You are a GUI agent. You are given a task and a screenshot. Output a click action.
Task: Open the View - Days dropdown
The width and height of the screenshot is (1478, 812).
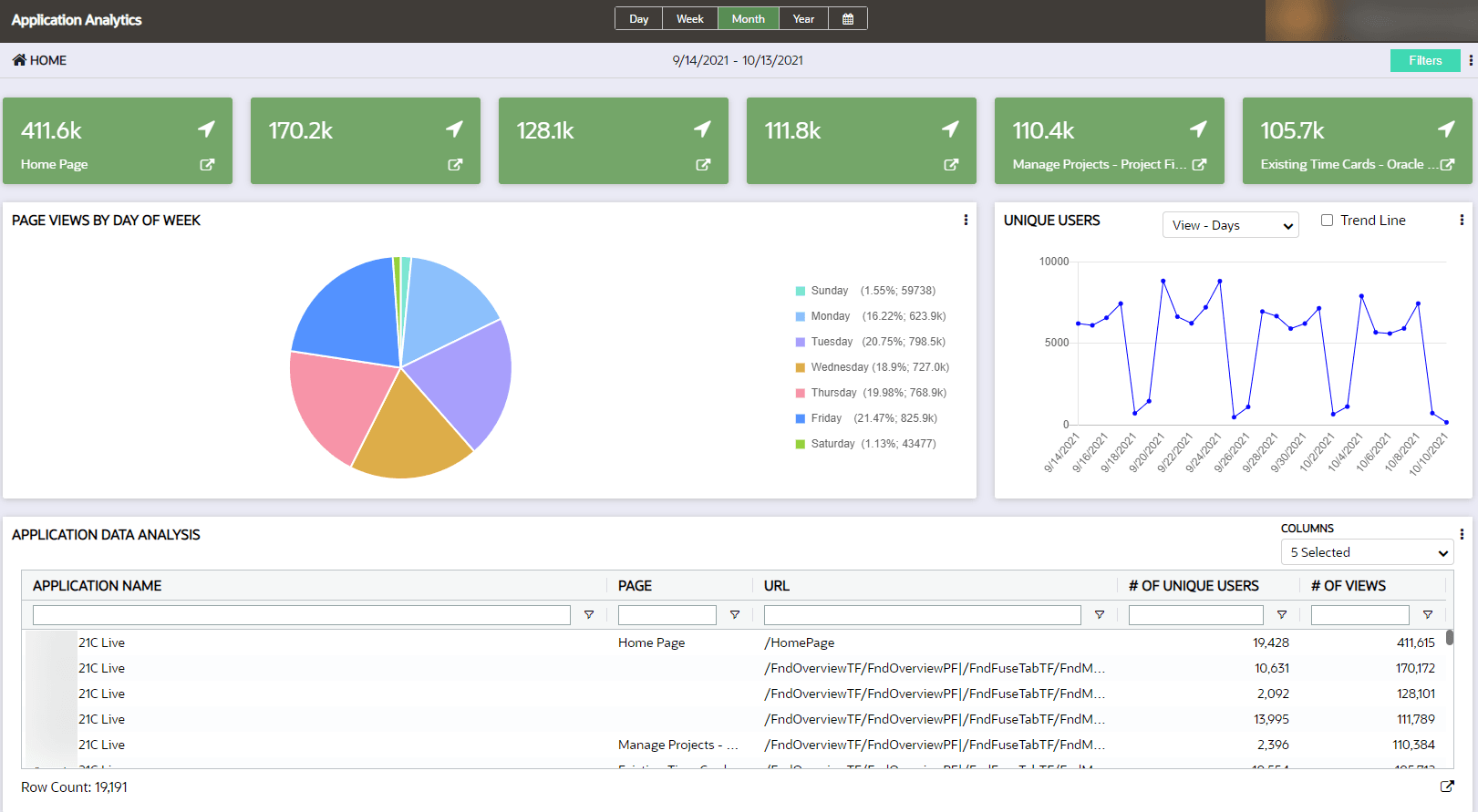1231,225
